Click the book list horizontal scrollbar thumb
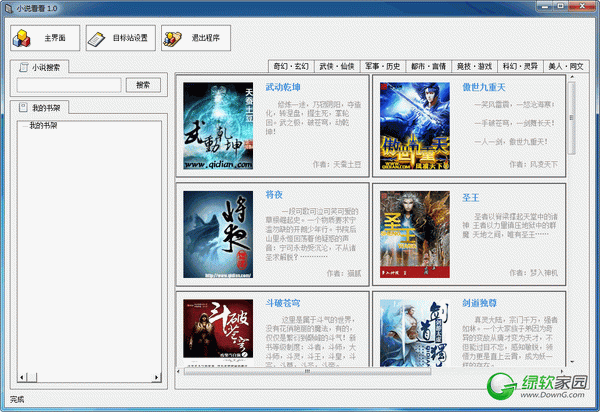600x412 pixels. 307,371
